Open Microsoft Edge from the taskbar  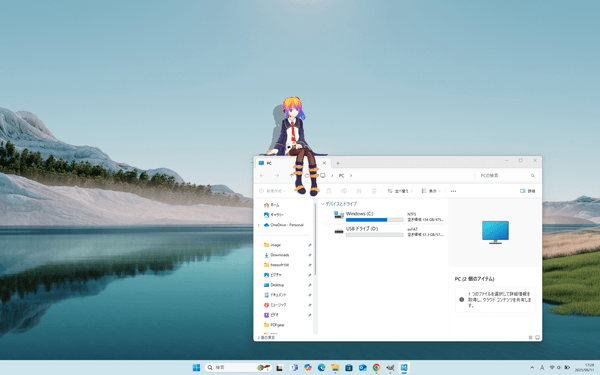pyautogui.click(x=321, y=368)
